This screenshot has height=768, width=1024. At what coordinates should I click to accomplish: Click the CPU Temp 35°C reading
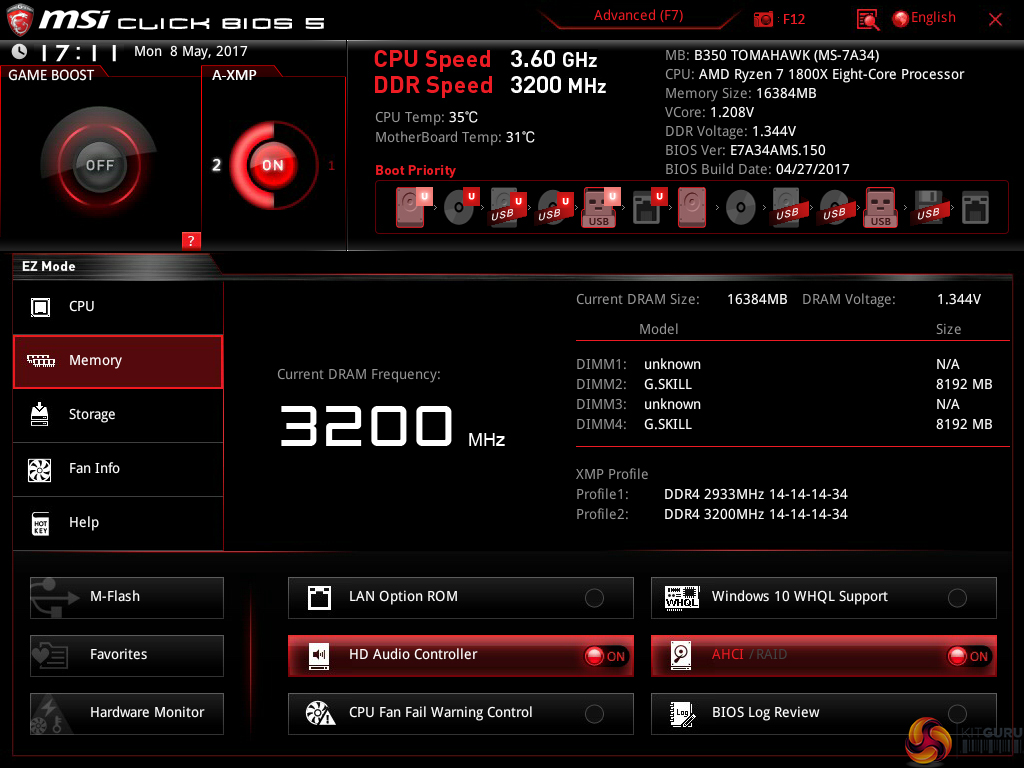click(x=426, y=118)
